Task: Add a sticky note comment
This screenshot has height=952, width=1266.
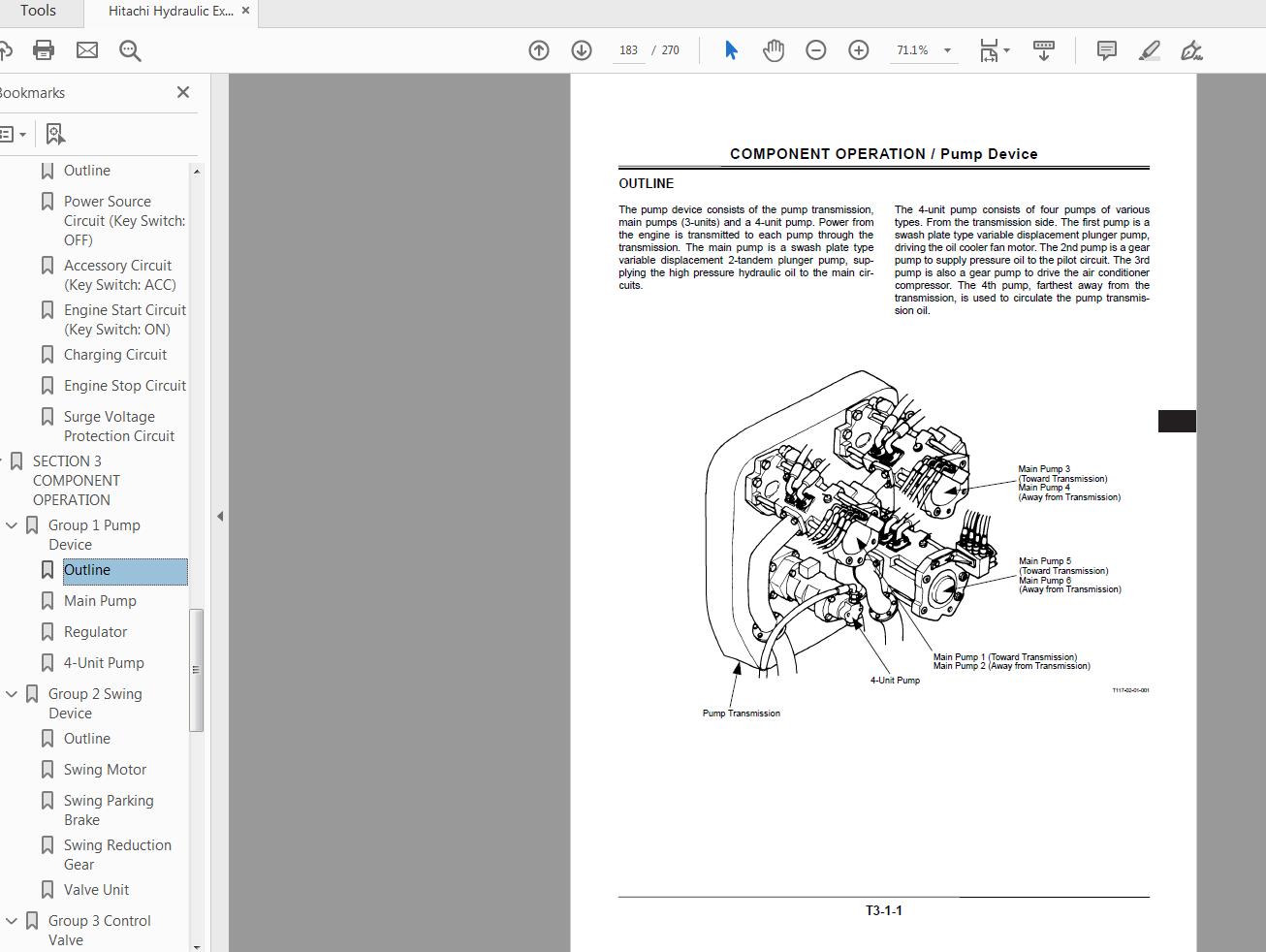Action: pos(1106,50)
